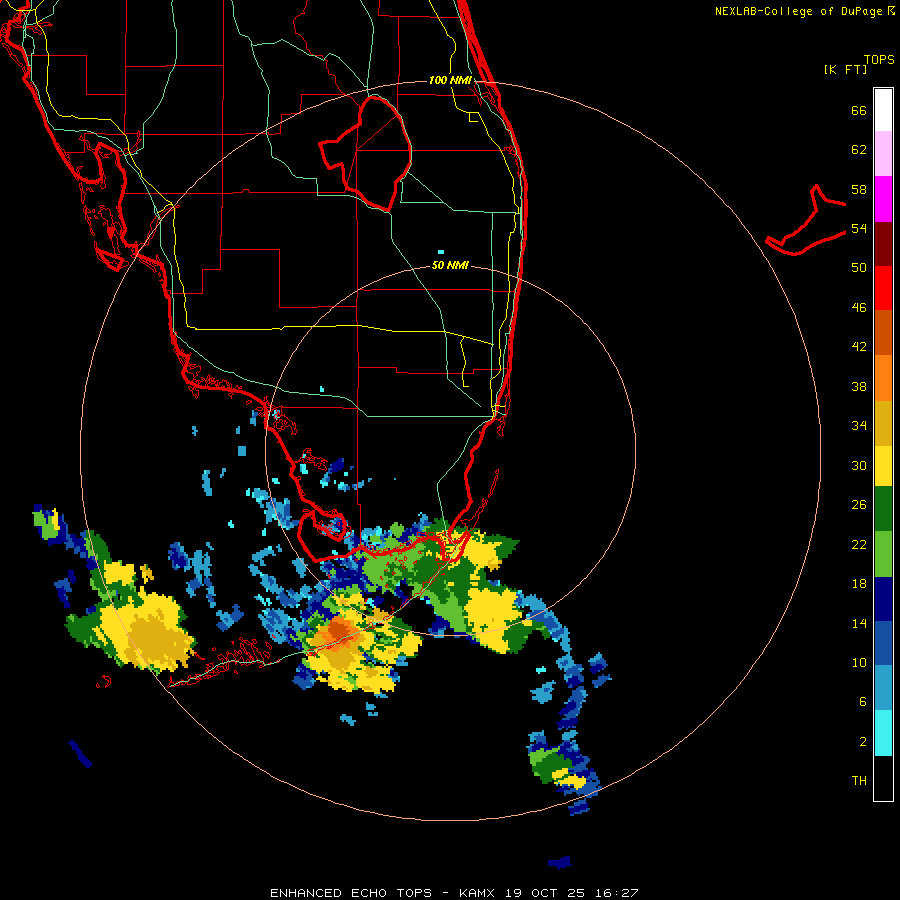Click the '16:27' timestamp
Viewport: 900px width, 900px height.
point(616,893)
